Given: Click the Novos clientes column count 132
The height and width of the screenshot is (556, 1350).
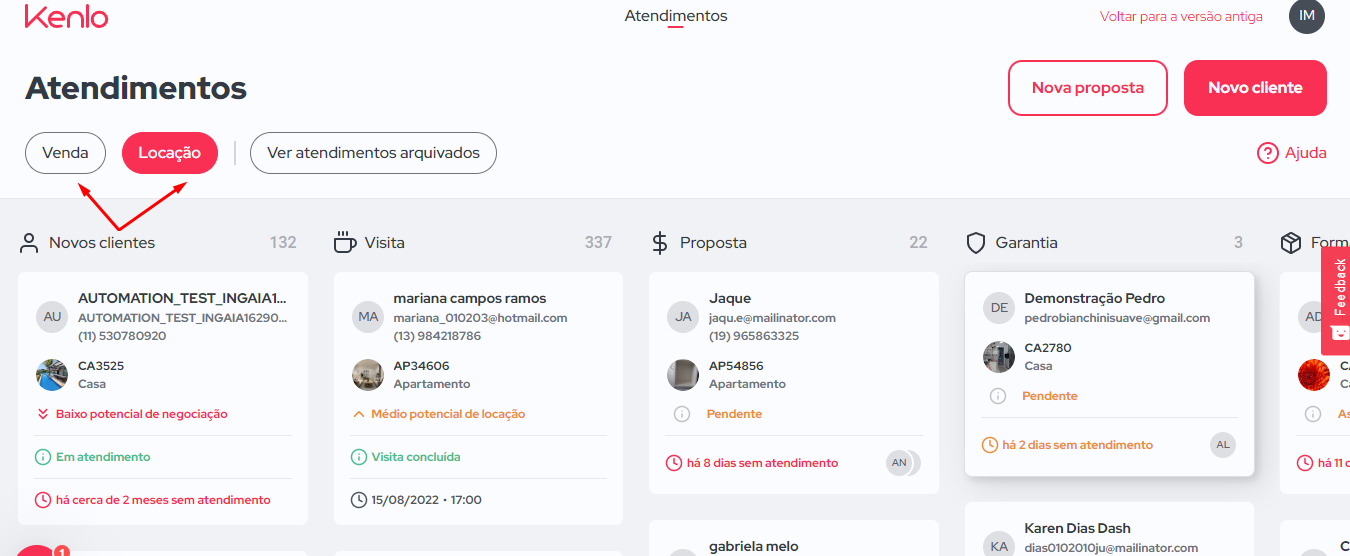Looking at the screenshot, I should 283,242.
